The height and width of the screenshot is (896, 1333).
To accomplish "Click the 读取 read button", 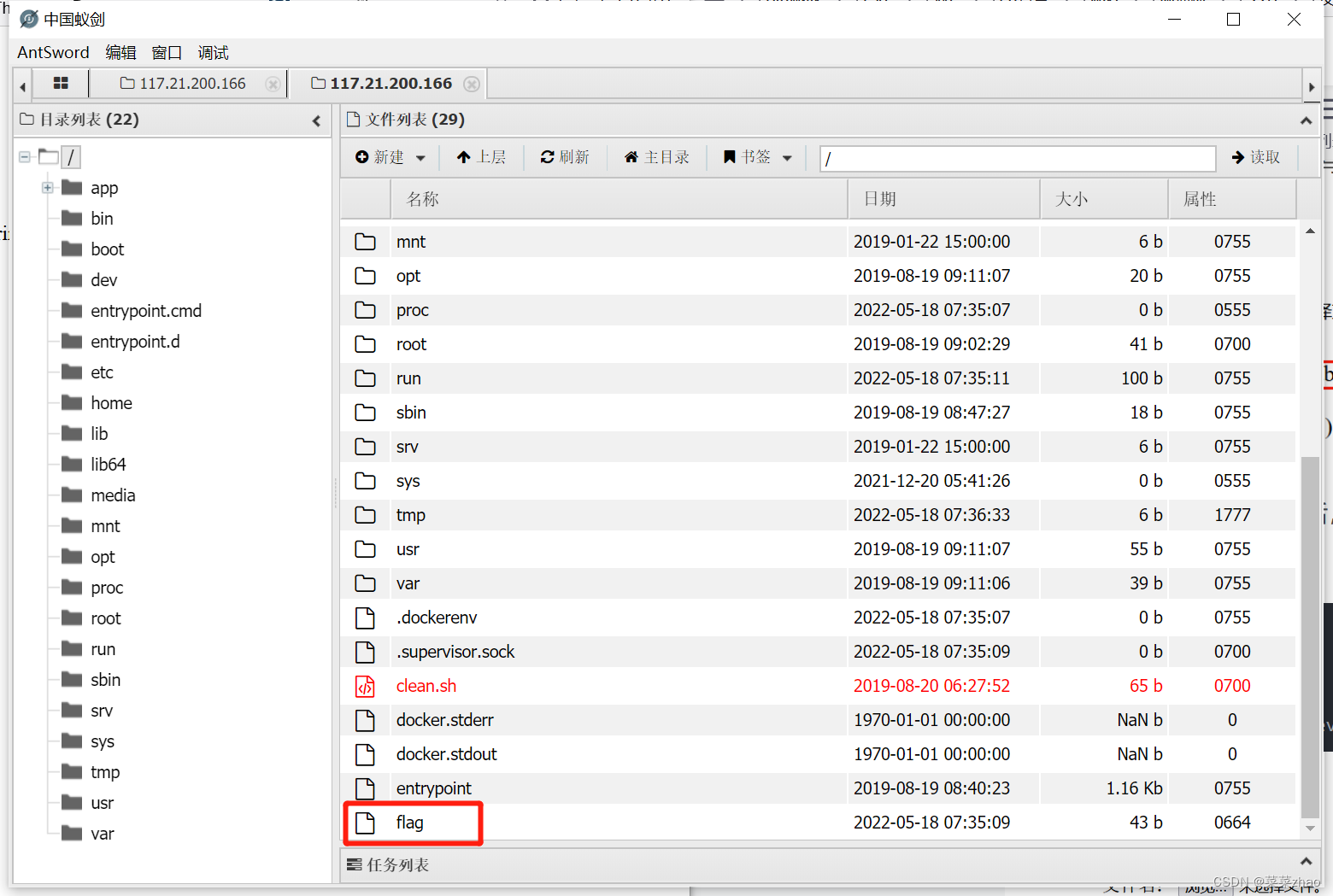I will [x=1256, y=157].
